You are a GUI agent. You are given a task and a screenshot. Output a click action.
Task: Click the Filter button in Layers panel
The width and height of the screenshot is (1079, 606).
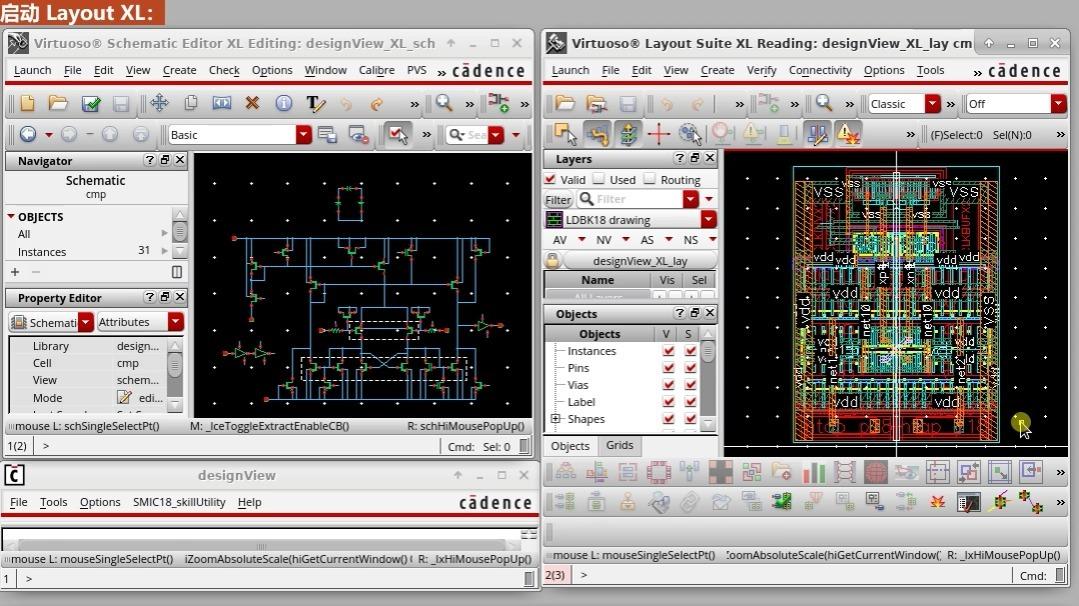point(558,199)
